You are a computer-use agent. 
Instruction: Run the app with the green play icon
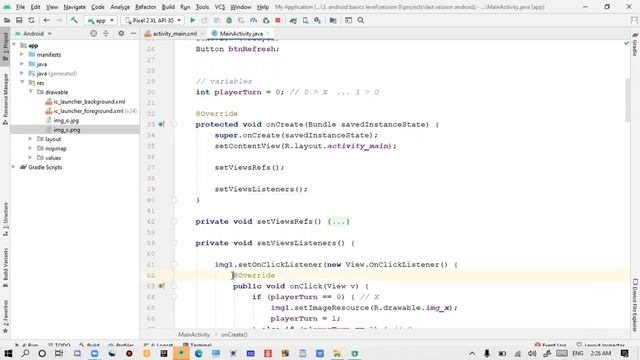193,20
